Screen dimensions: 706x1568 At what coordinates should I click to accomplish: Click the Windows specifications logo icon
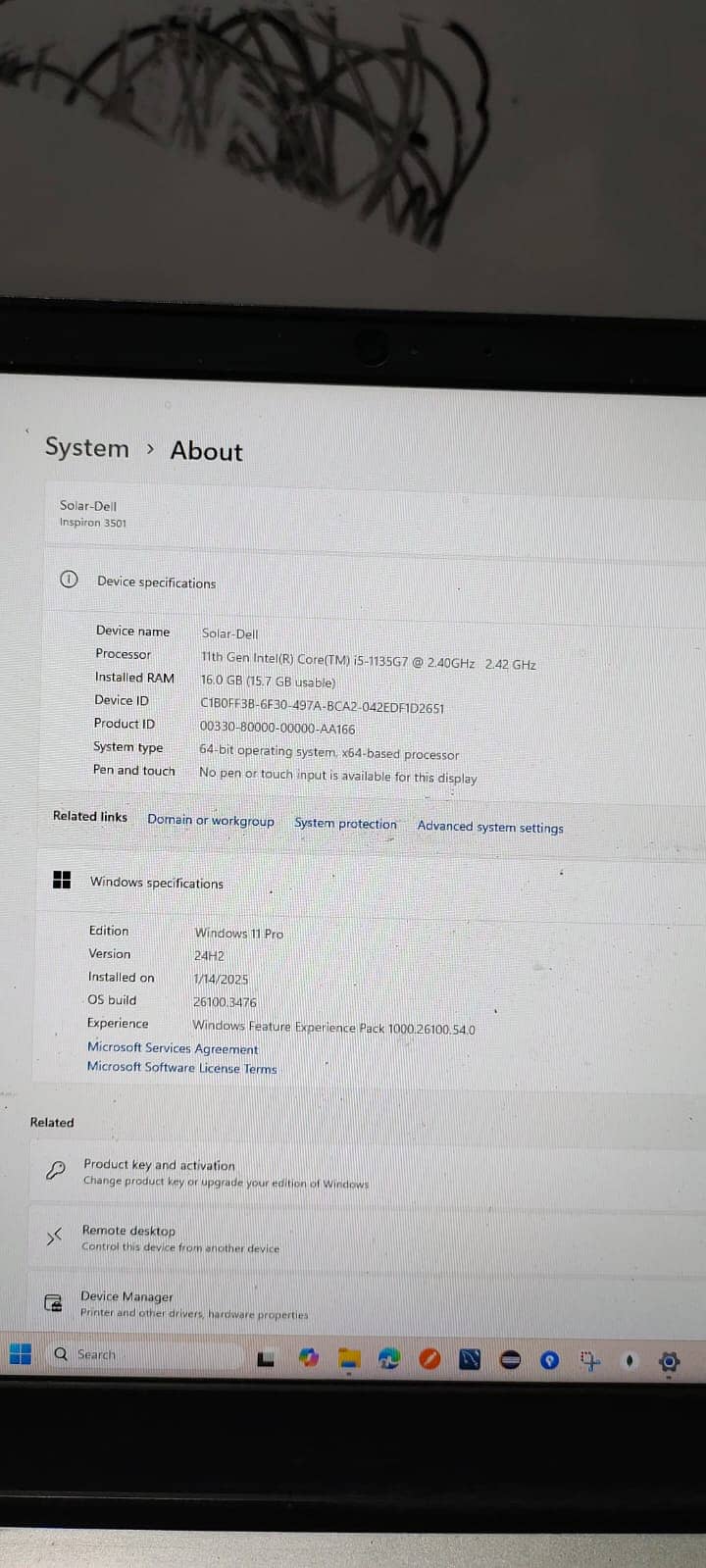[x=62, y=880]
